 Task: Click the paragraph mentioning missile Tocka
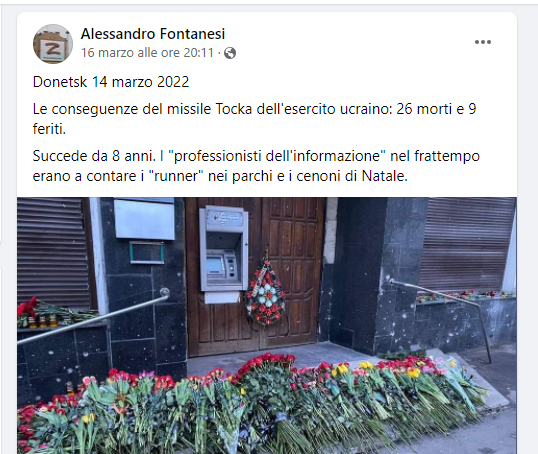255,119
